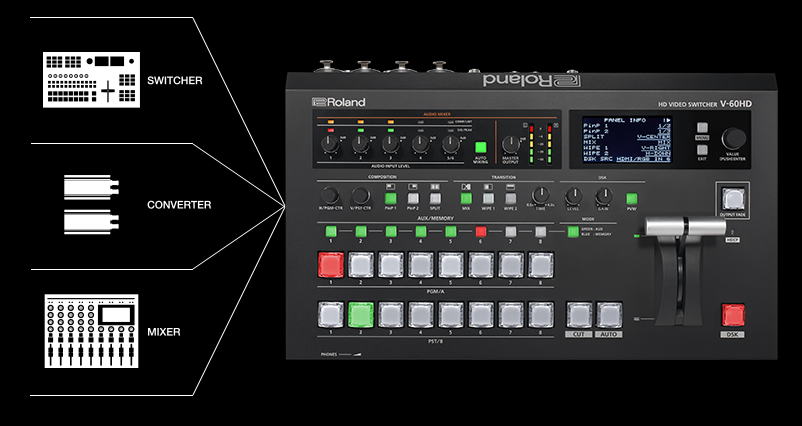Select PGM/A channel 3 button

391,265
